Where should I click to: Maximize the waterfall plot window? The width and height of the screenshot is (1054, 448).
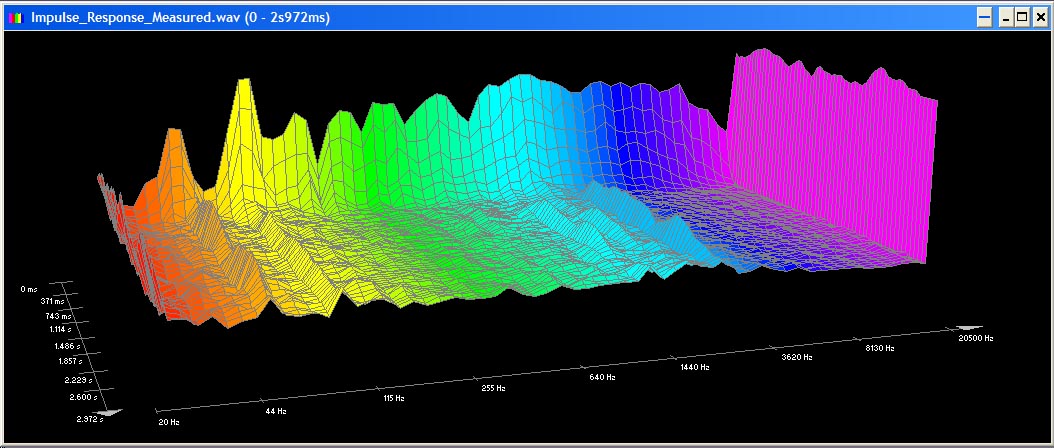point(1021,17)
